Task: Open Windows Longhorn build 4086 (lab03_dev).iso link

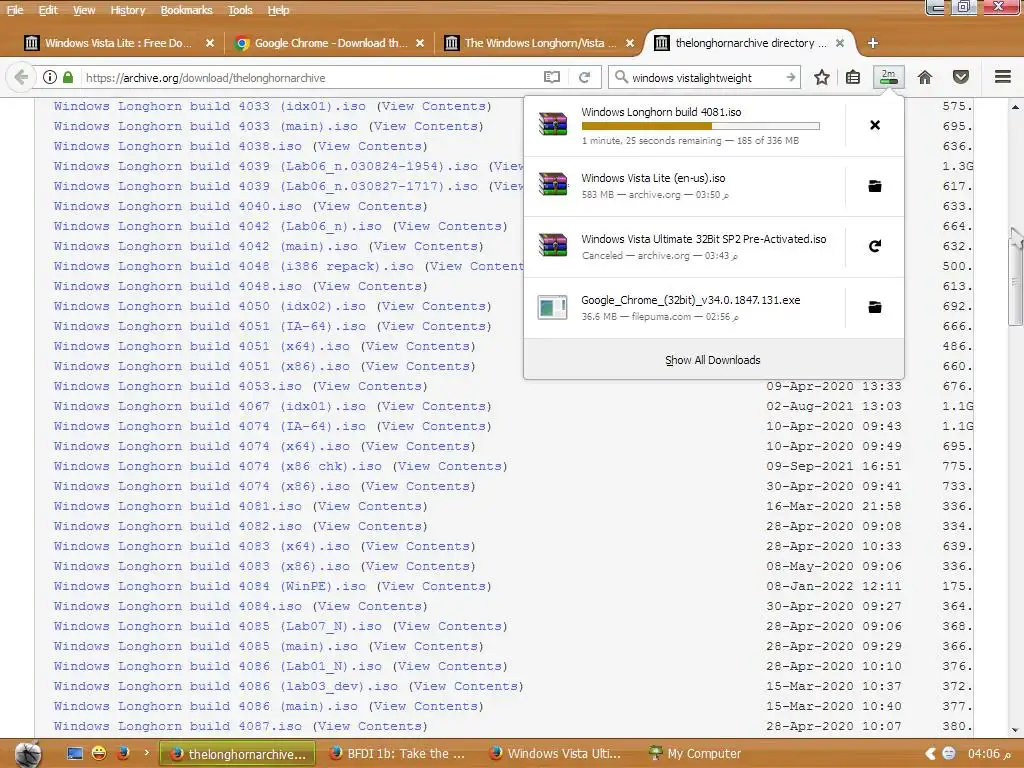Action: coord(226,686)
